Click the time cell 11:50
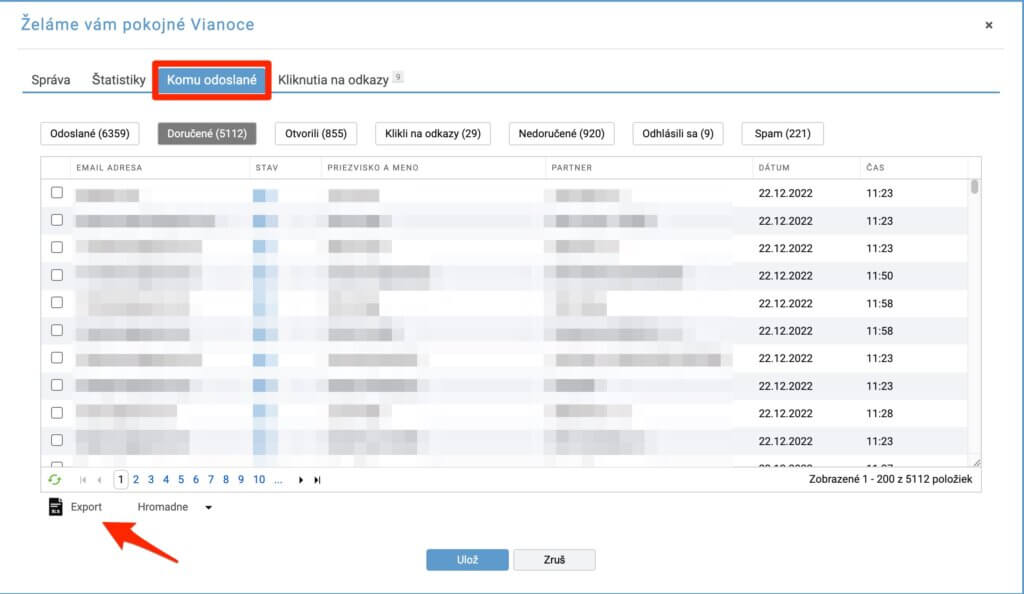The width and height of the screenshot is (1024, 594). [880, 276]
